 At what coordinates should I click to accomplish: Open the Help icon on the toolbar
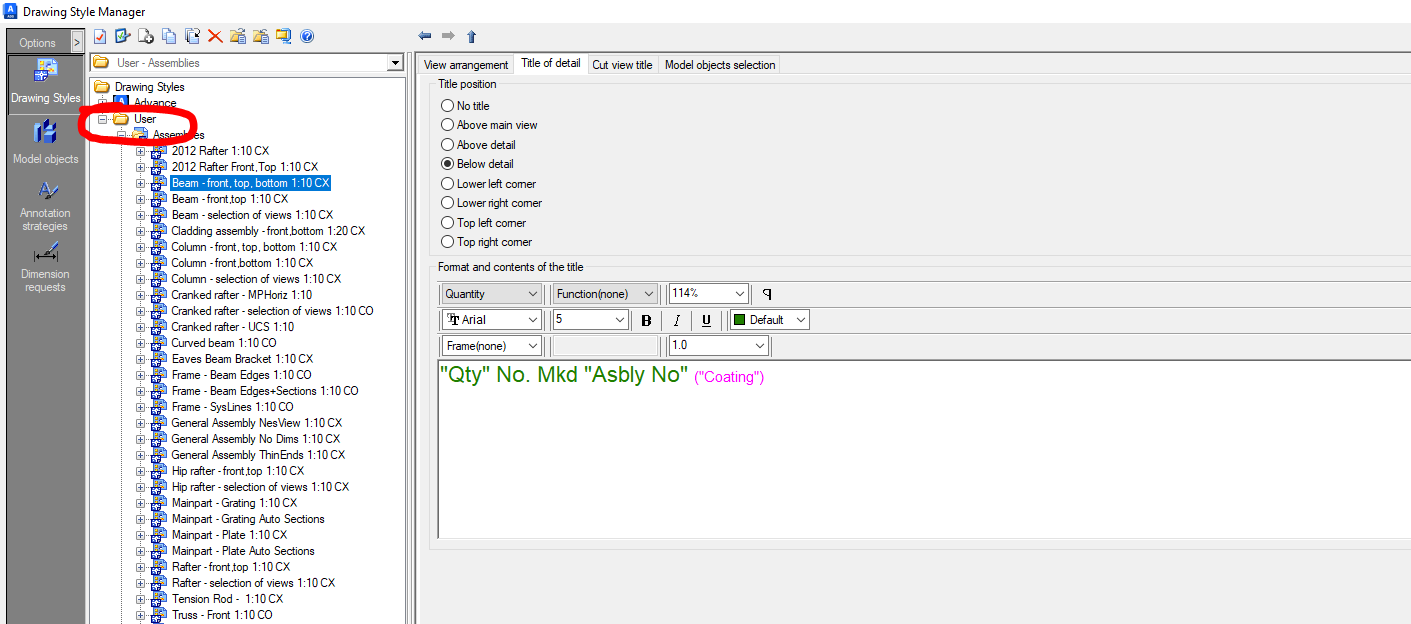(x=307, y=36)
